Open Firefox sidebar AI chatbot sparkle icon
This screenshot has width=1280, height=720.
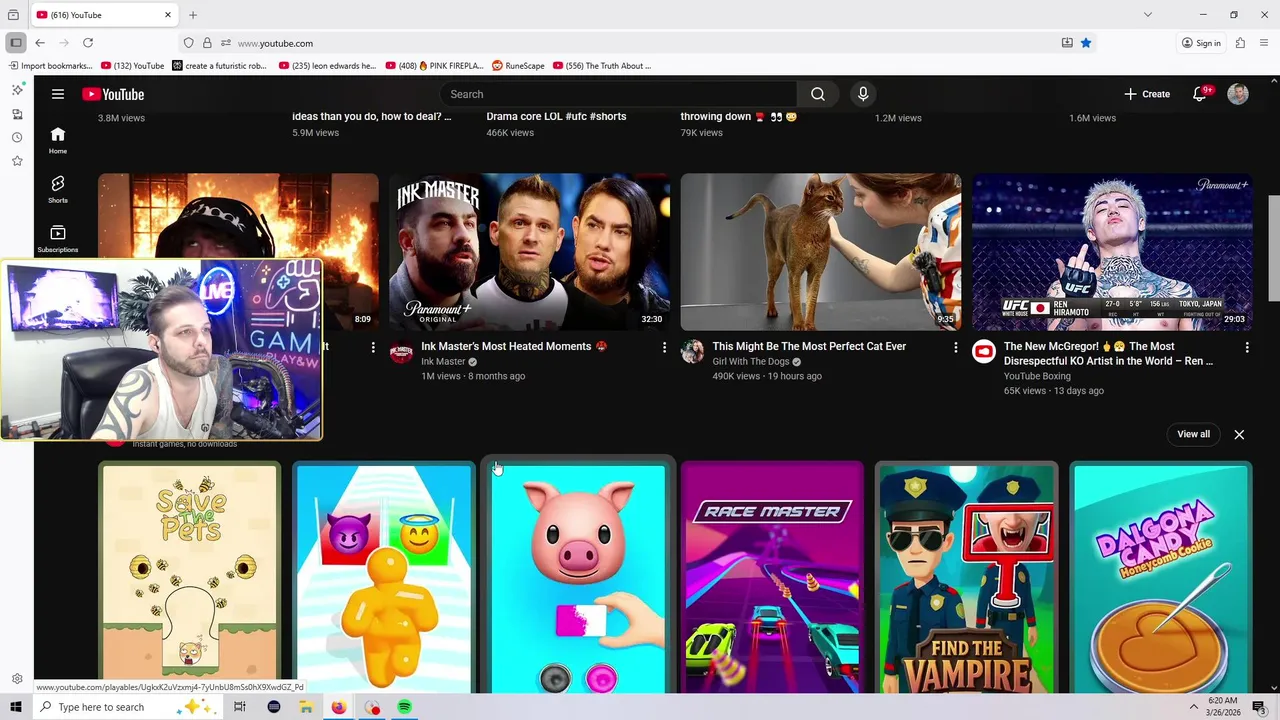[x=17, y=90]
